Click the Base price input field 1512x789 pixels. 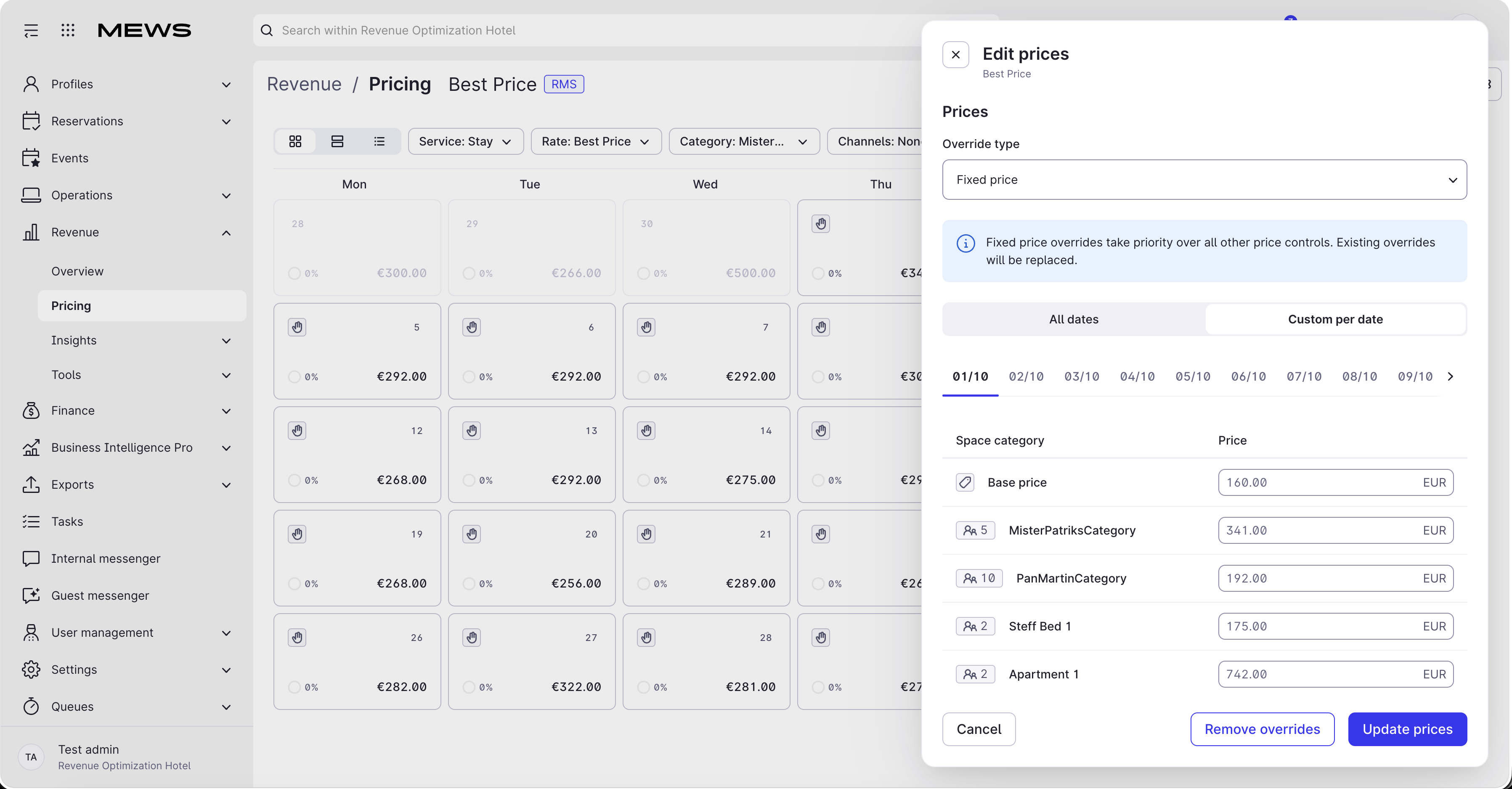click(1335, 483)
